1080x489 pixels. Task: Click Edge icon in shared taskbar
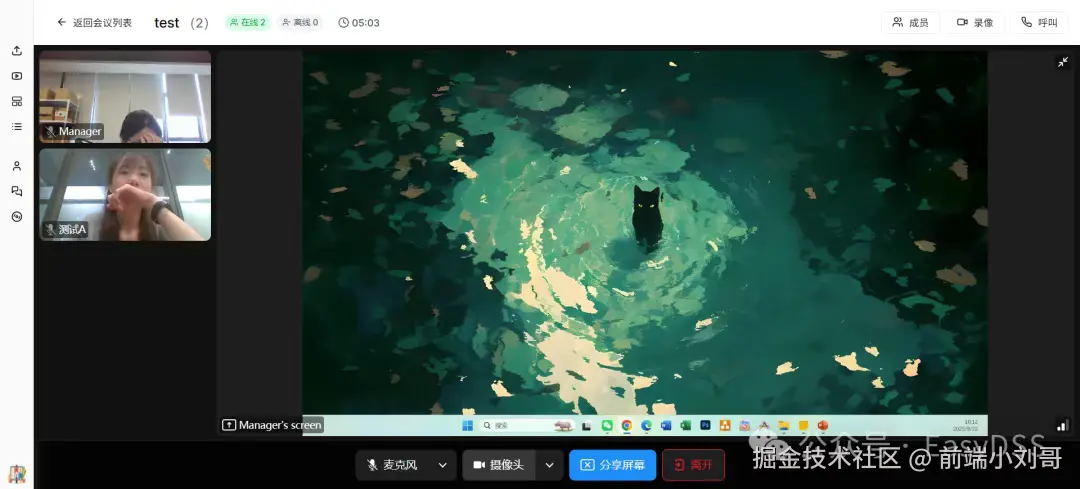pos(646,426)
